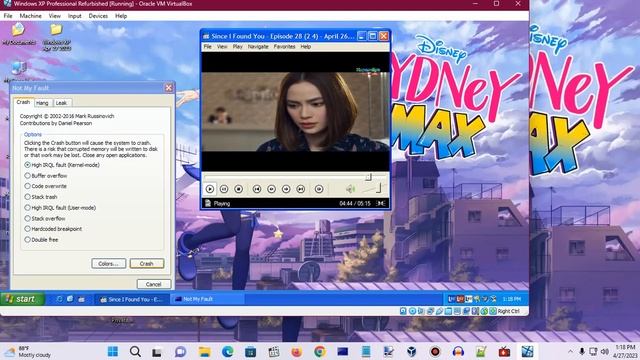
Task: Open File menu in media player
Action: (208, 47)
